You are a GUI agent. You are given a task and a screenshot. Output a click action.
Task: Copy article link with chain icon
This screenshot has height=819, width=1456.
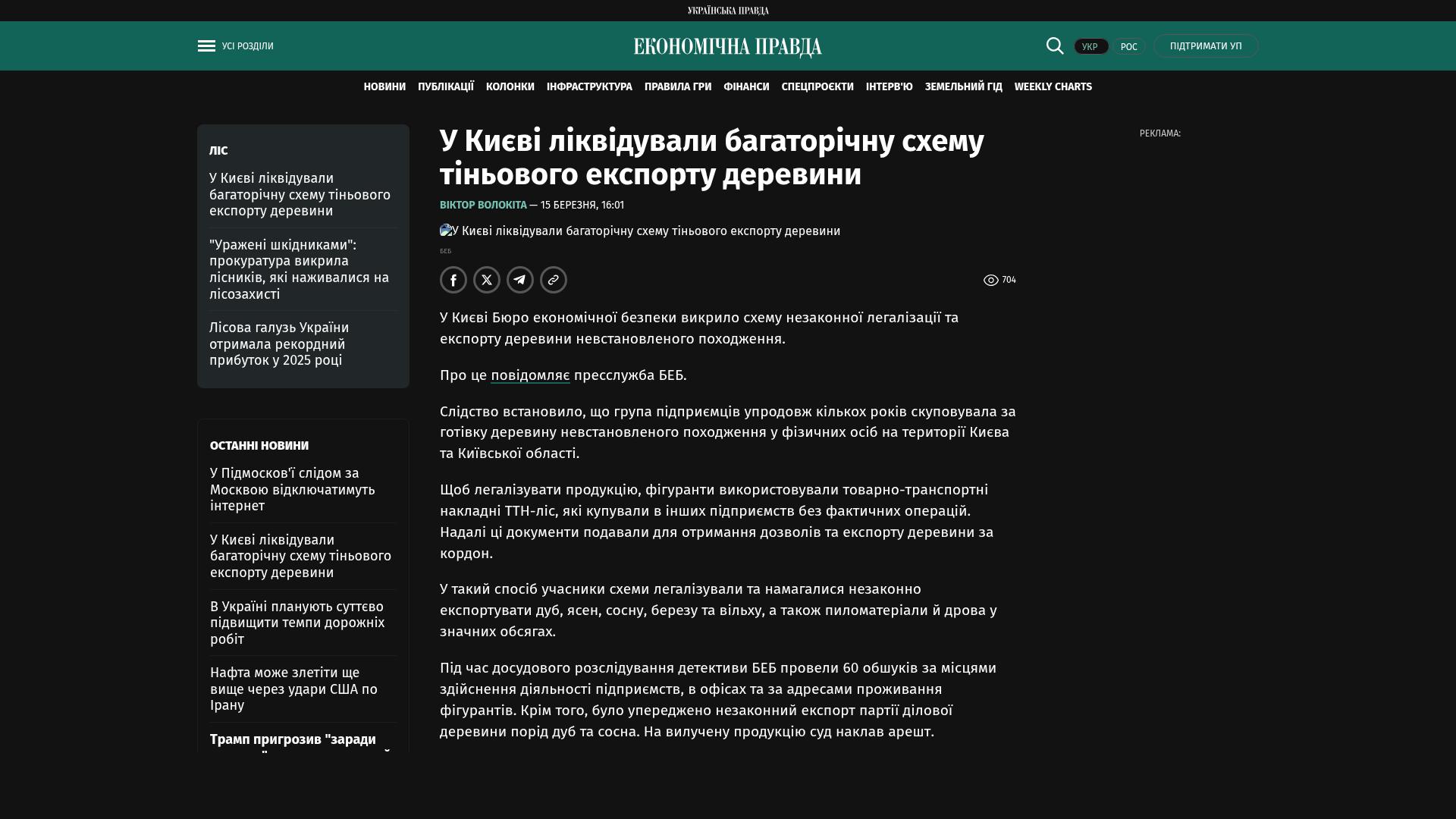coord(554,280)
